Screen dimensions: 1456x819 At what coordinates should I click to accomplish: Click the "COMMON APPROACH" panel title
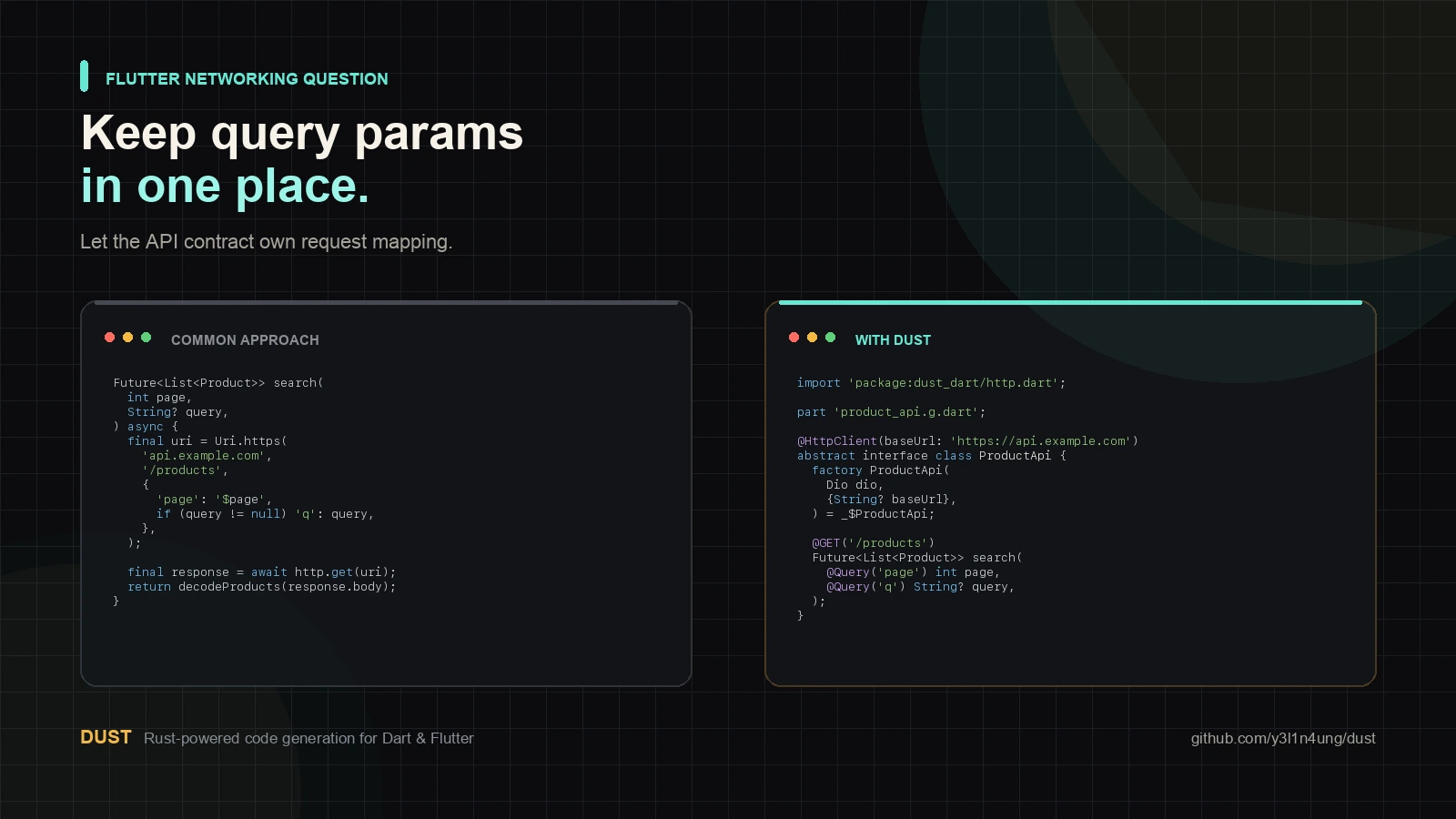click(x=245, y=340)
